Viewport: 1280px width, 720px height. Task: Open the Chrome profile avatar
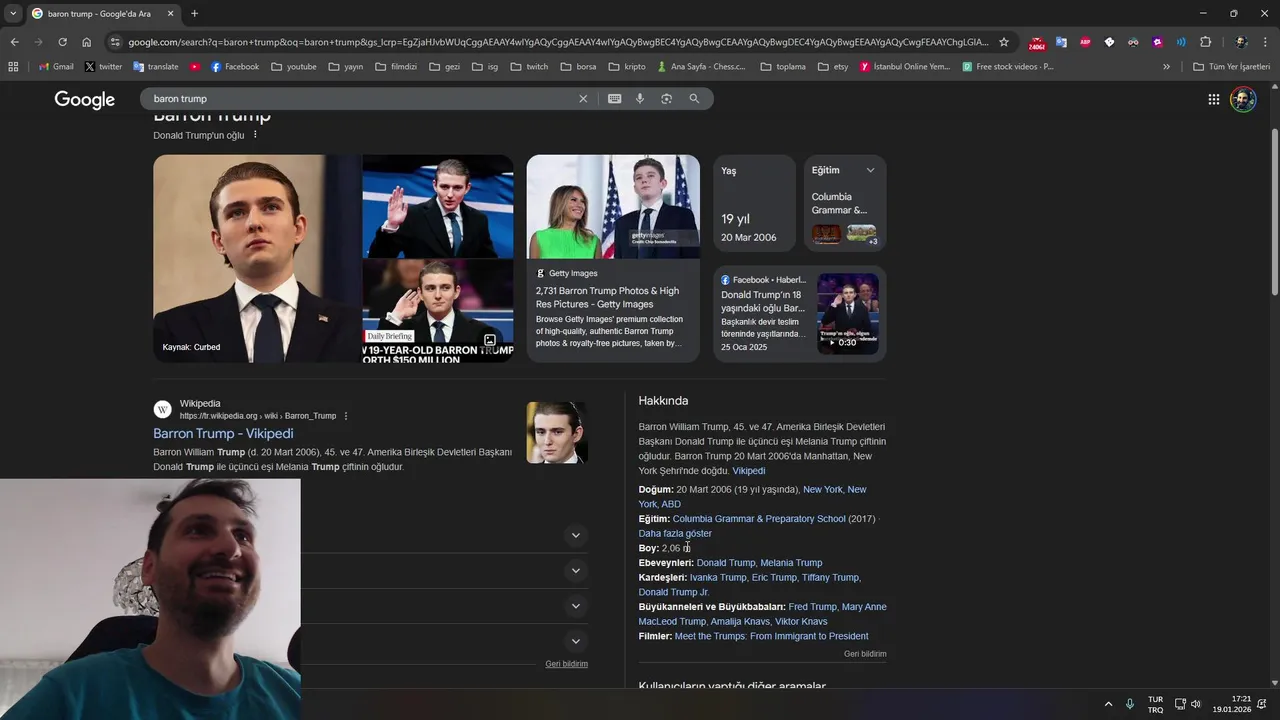click(x=1241, y=42)
